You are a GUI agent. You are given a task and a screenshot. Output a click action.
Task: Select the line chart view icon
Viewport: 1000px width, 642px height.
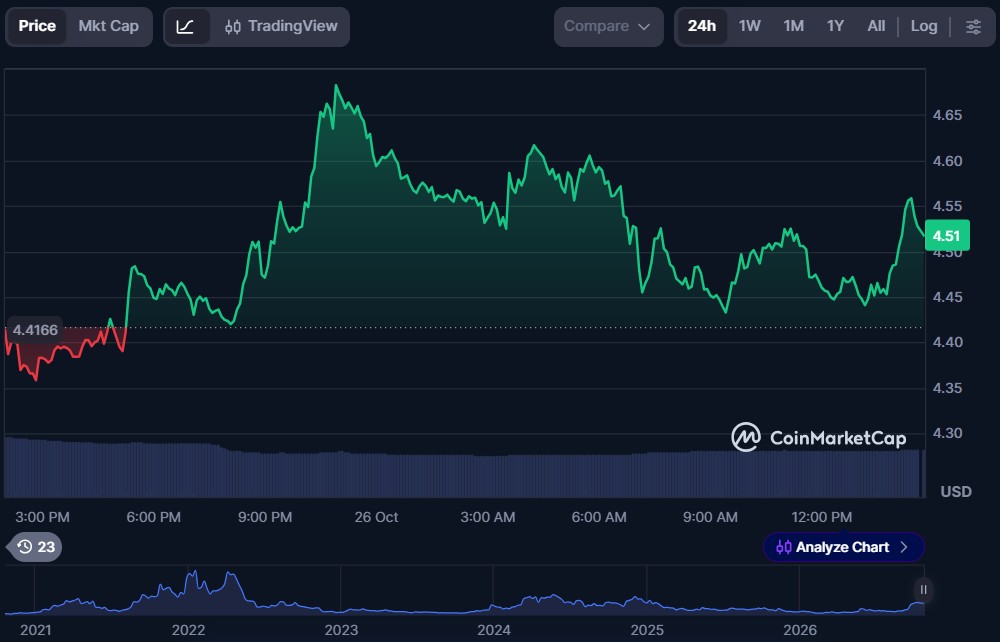186,27
